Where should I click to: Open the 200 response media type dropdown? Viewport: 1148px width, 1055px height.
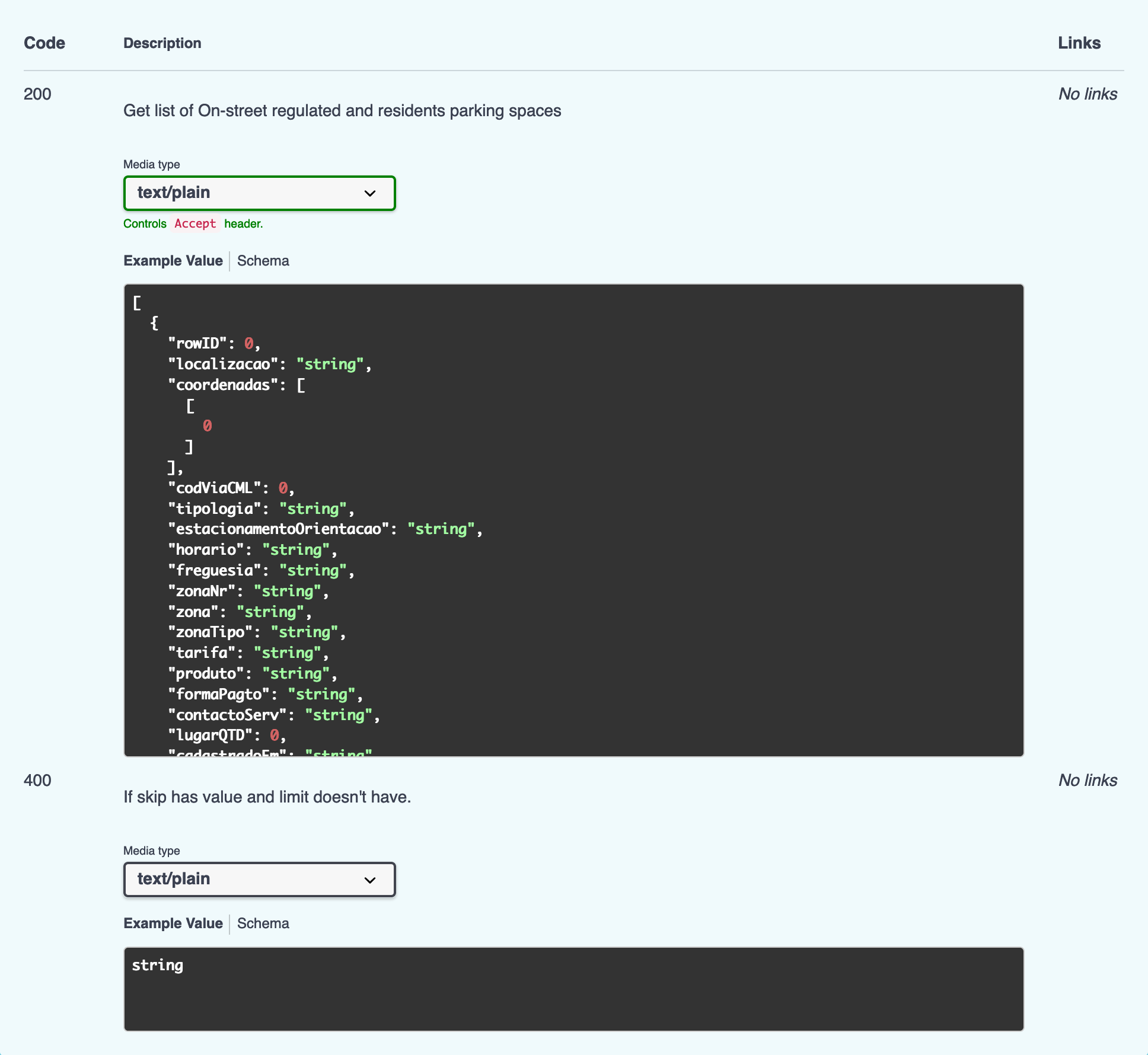pos(259,193)
